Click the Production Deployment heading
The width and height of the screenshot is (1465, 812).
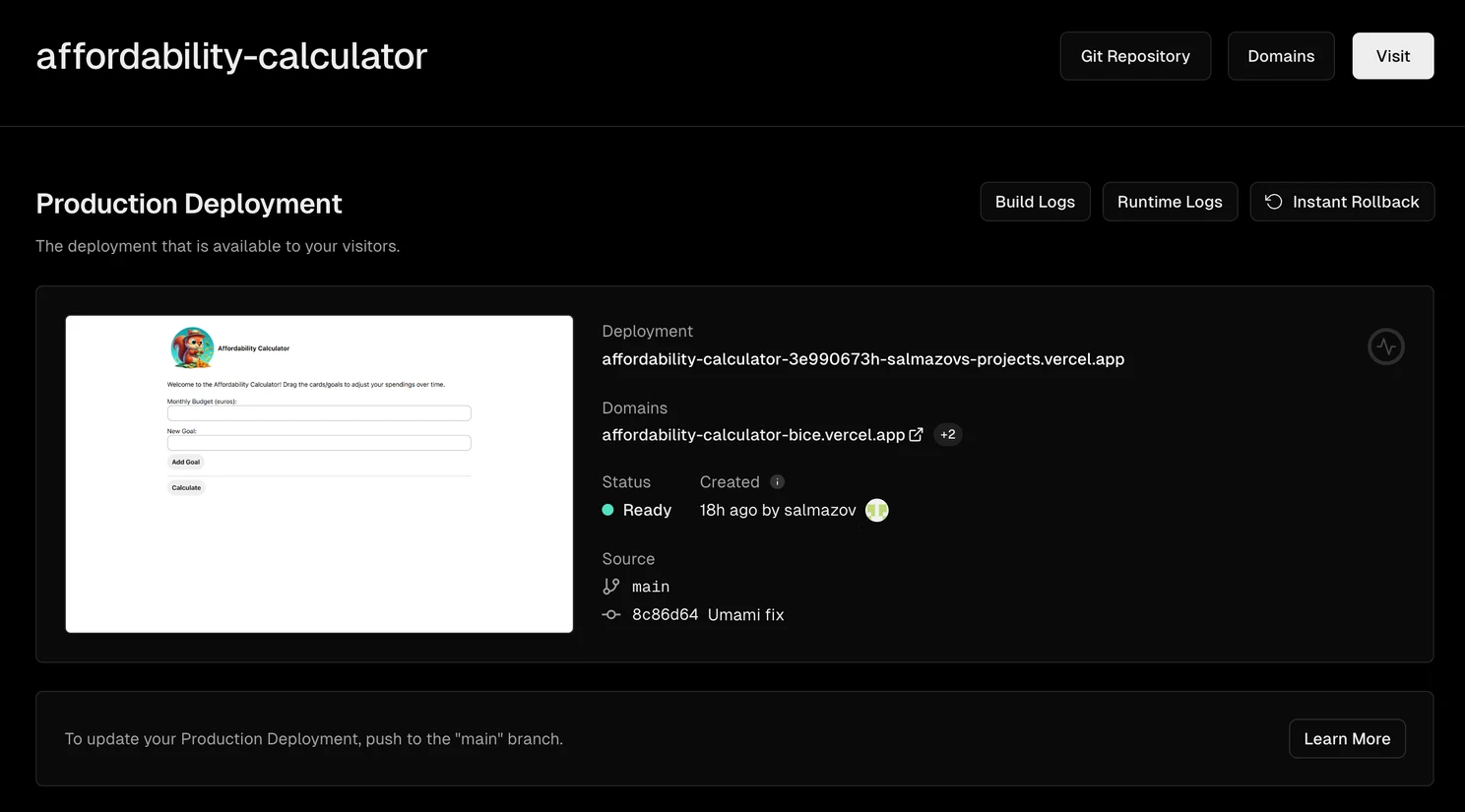coord(189,204)
